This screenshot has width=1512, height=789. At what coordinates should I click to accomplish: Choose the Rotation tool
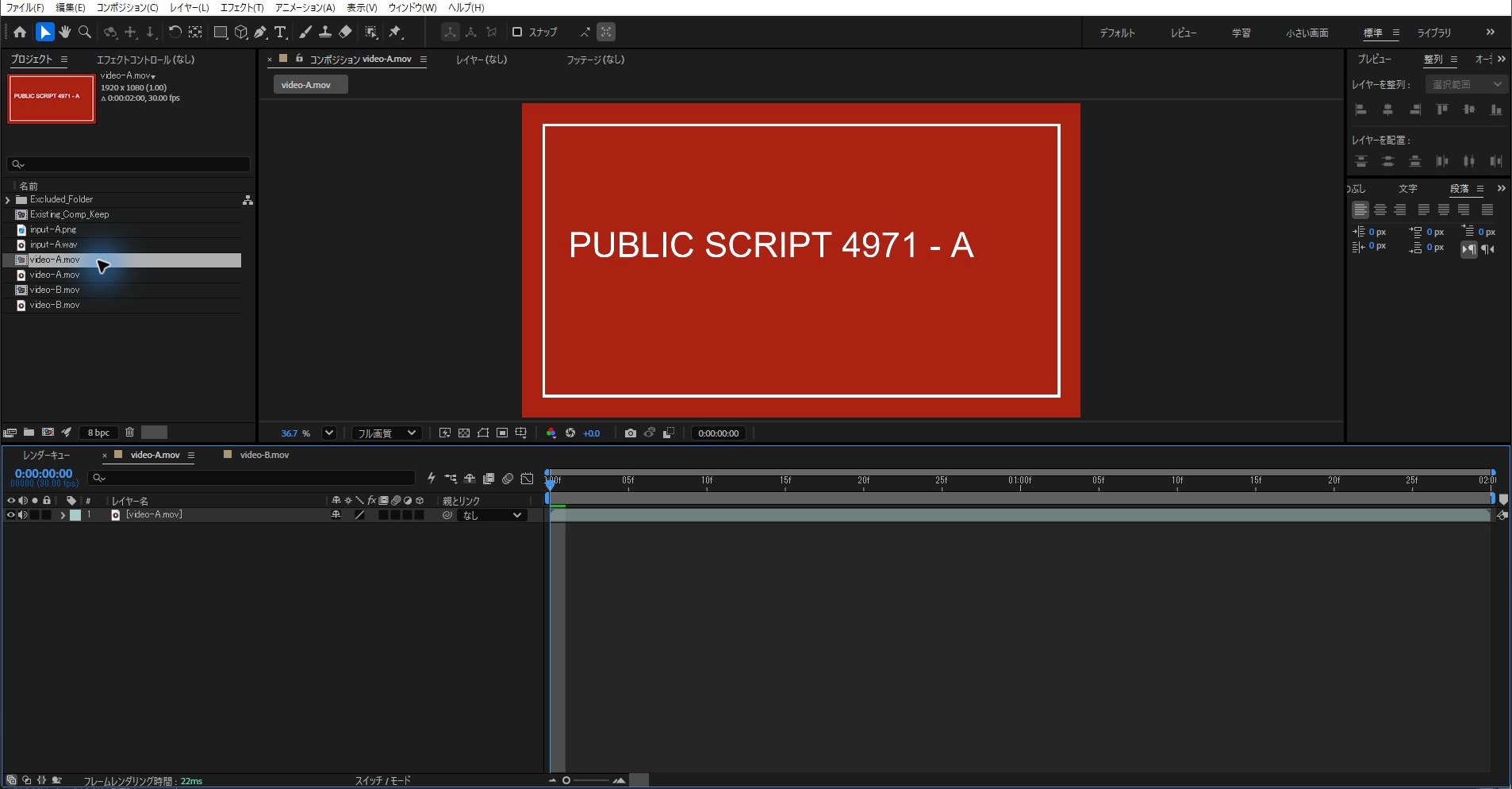tap(175, 32)
